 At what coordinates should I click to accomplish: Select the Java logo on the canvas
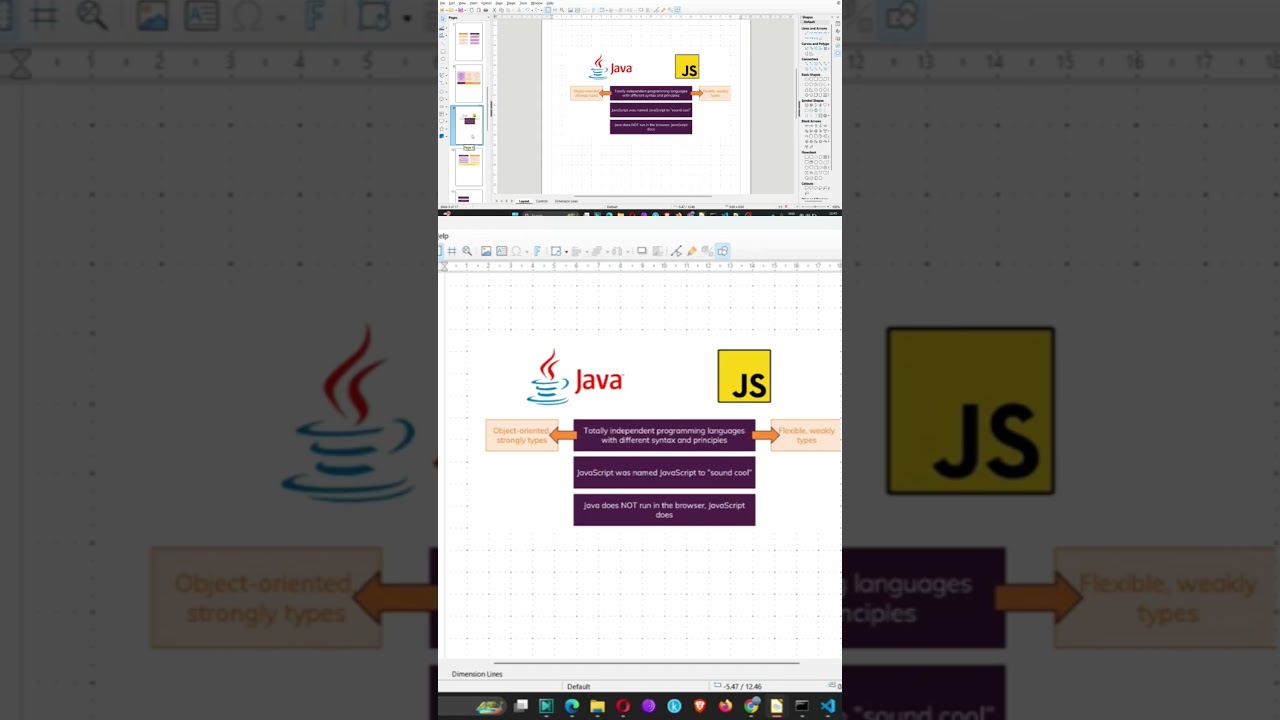[x=575, y=377]
